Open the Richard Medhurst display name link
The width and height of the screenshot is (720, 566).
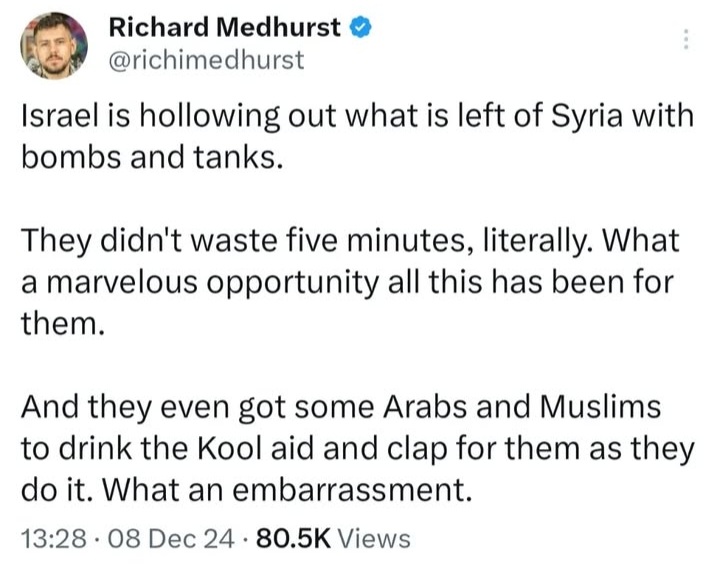(x=225, y=27)
